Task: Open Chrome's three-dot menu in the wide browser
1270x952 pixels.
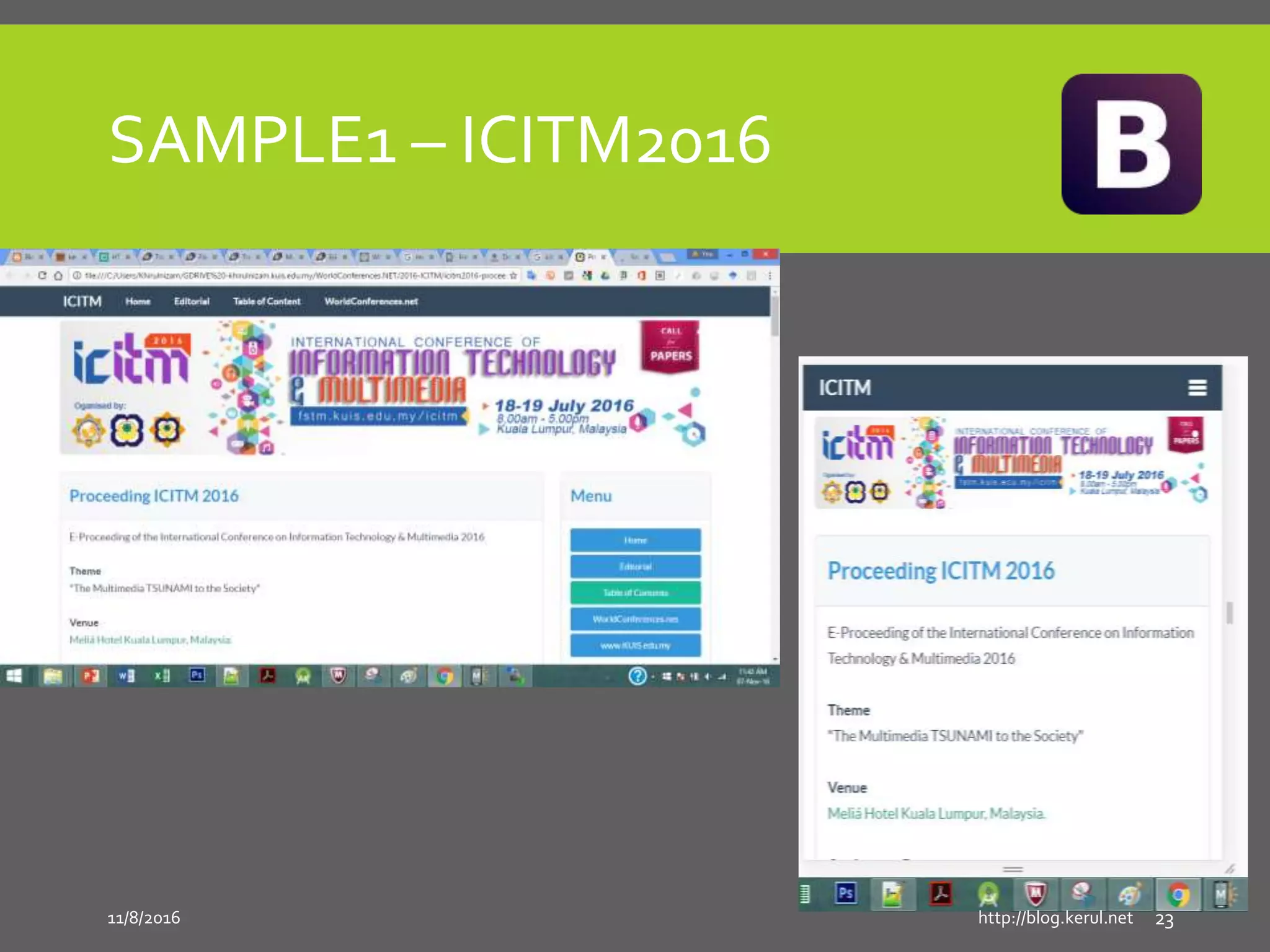Action: [x=770, y=276]
